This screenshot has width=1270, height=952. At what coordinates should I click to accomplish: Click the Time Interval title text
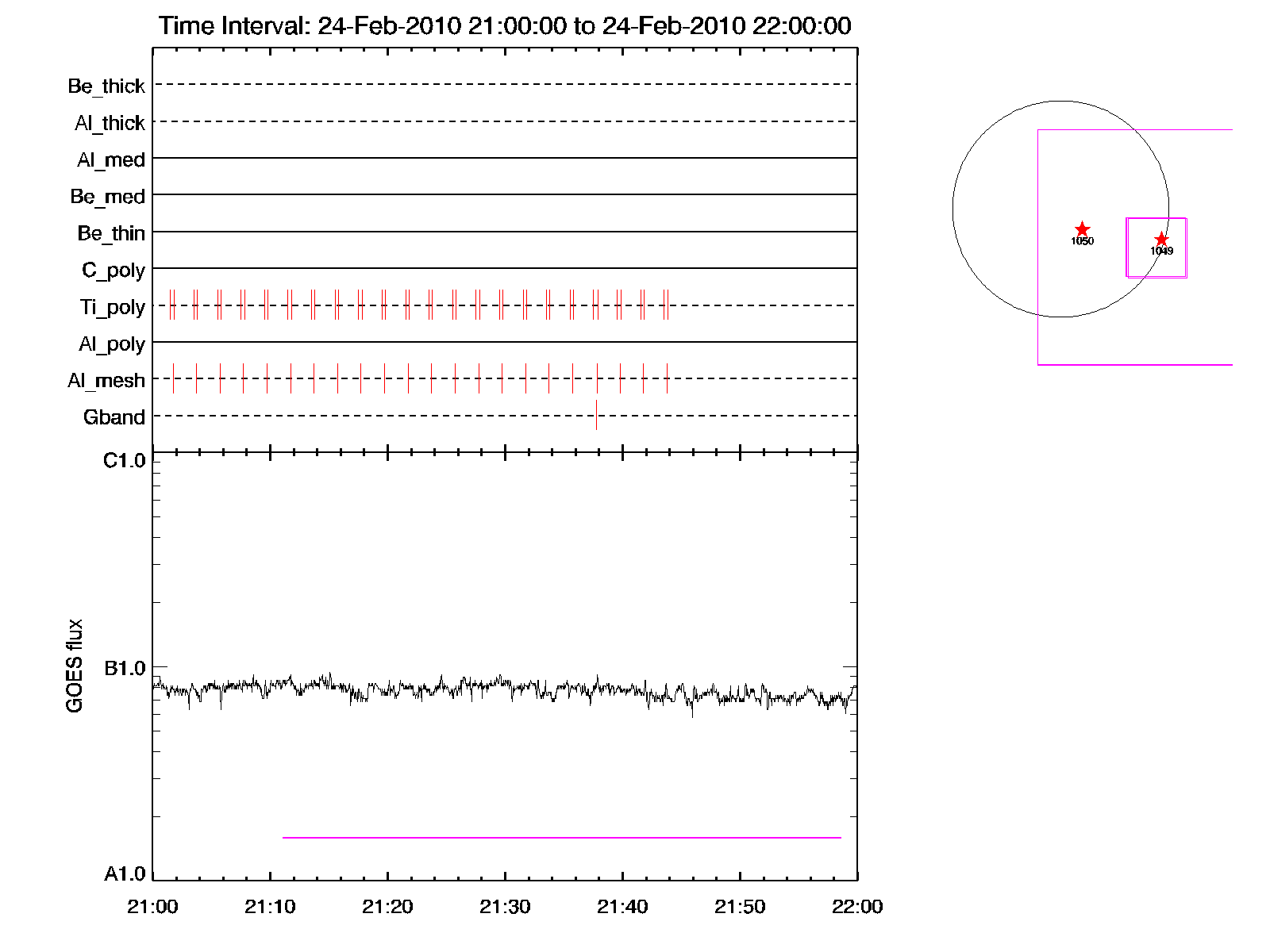[x=505, y=25]
